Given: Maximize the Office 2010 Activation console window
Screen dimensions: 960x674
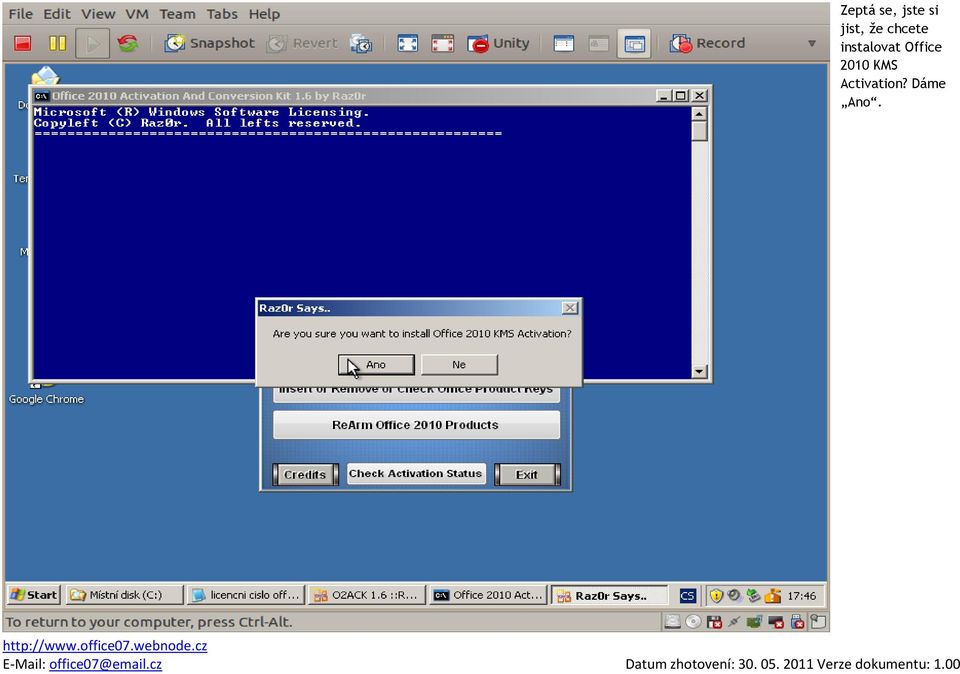Looking at the screenshot, I should point(680,95).
